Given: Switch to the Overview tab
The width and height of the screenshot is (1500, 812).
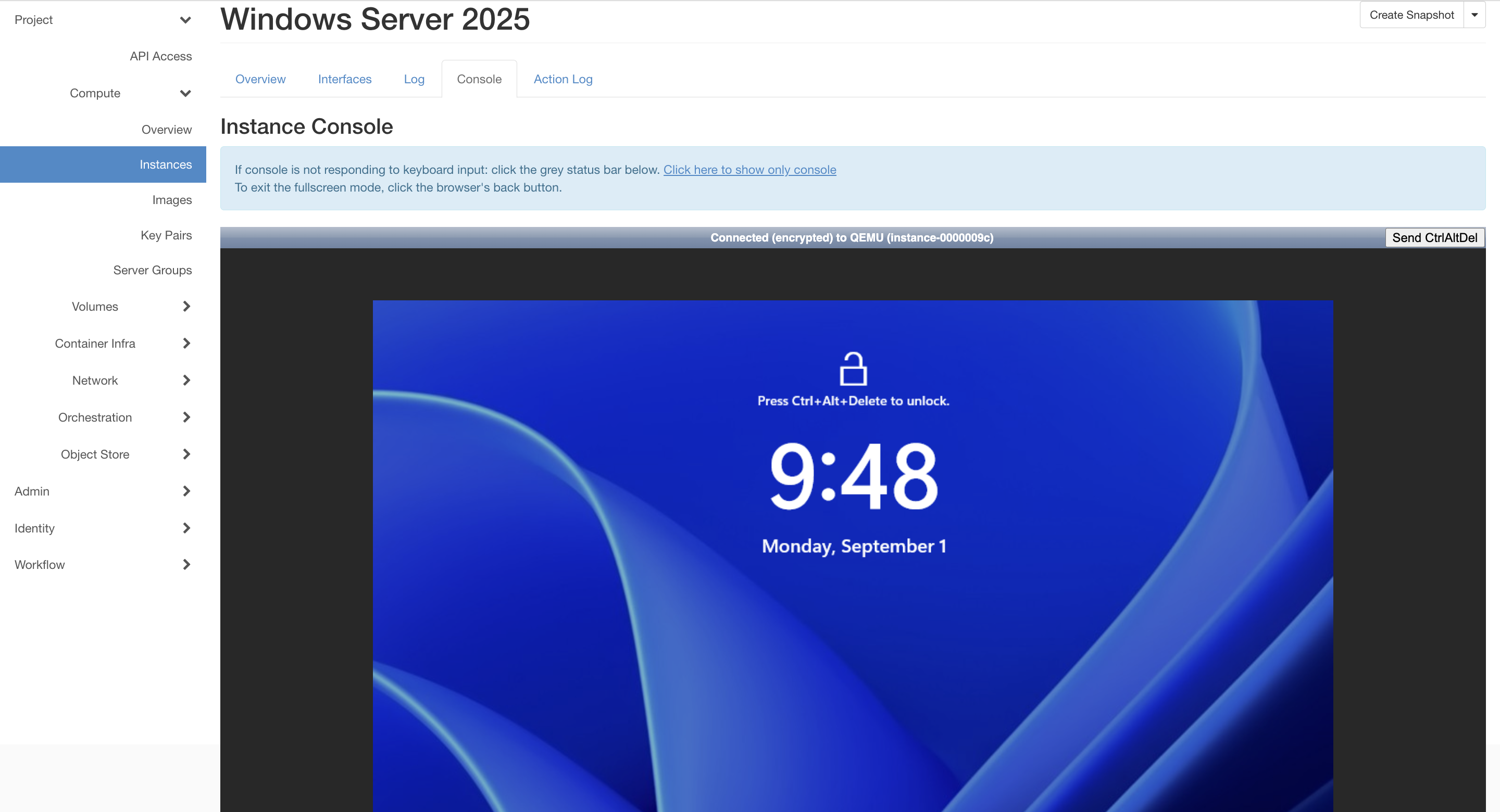Looking at the screenshot, I should [260, 79].
